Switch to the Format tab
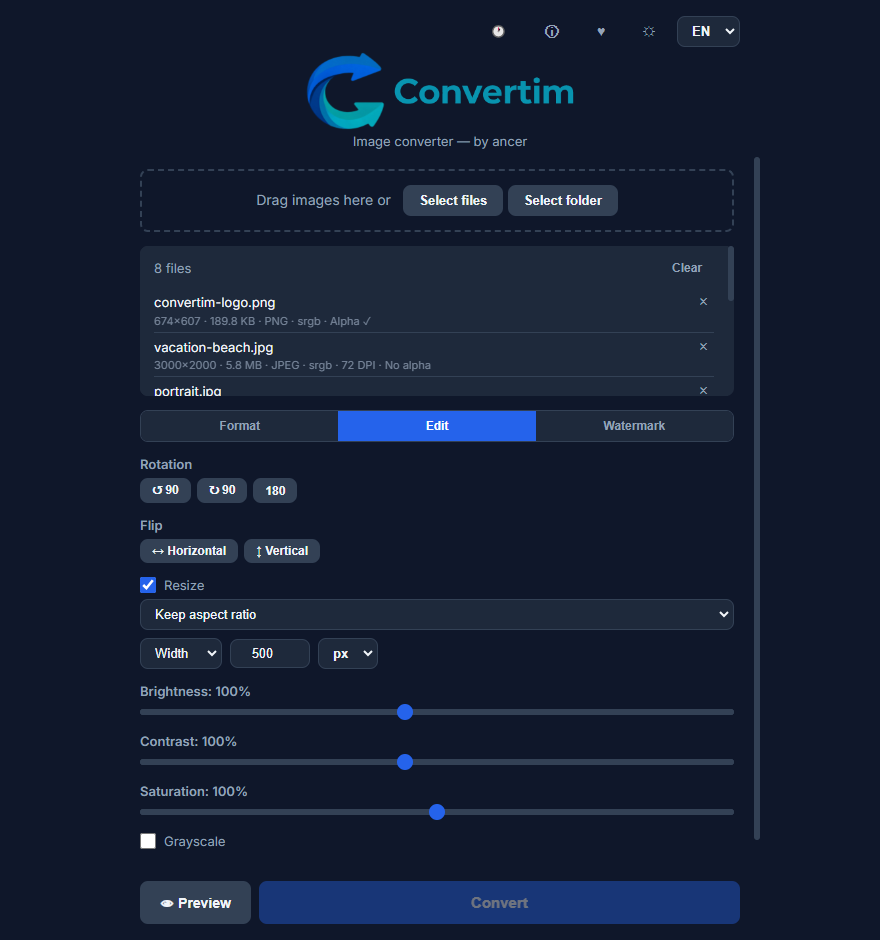Viewport: 880px width, 940px height. point(239,426)
